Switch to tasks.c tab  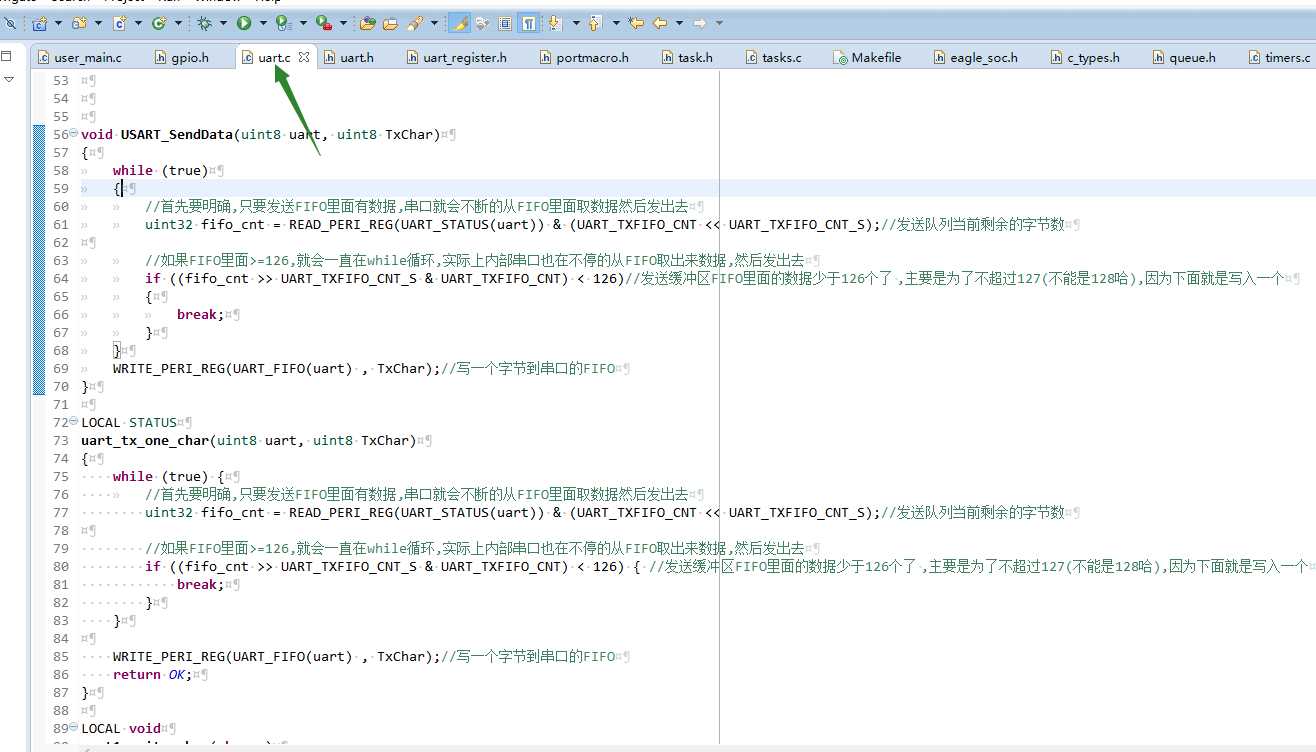(773, 58)
